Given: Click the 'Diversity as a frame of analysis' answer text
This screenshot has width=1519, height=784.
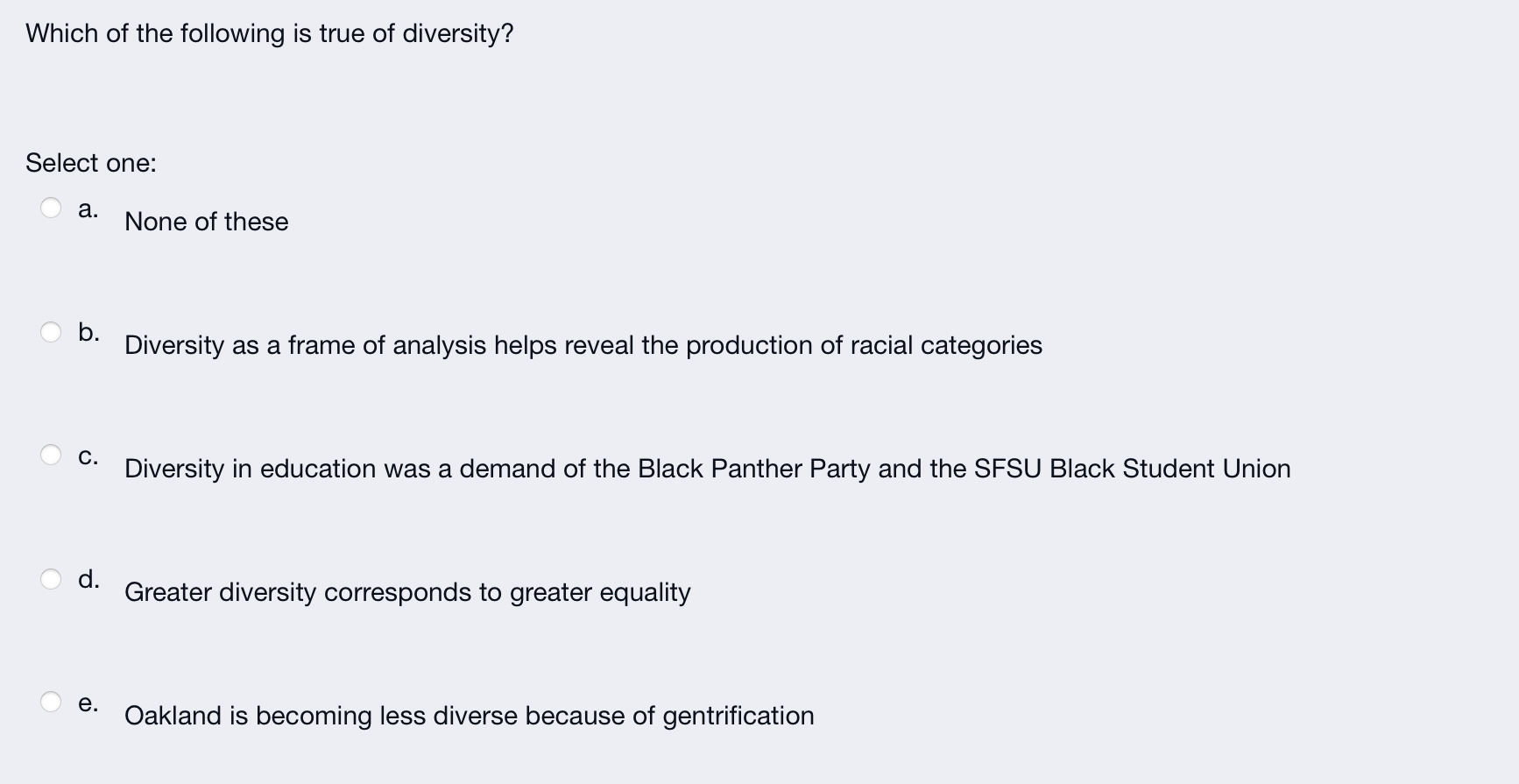Looking at the screenshot, I should pyautogui.click(x=583, y=345).
